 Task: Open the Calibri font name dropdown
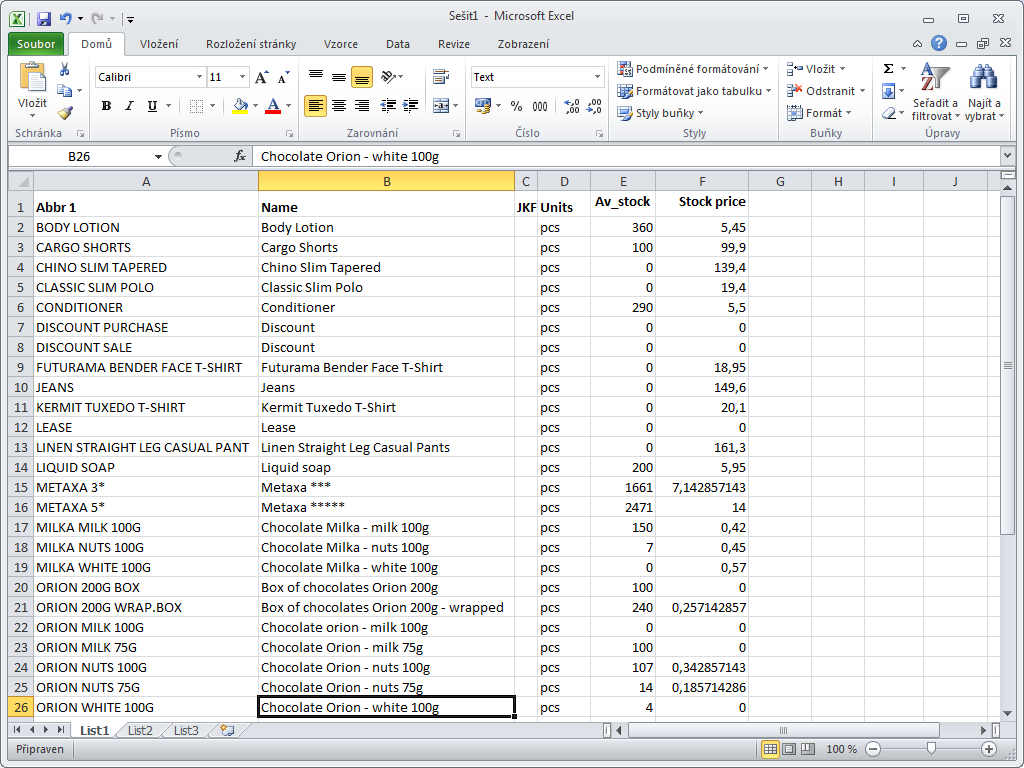(x=199, y=77)
